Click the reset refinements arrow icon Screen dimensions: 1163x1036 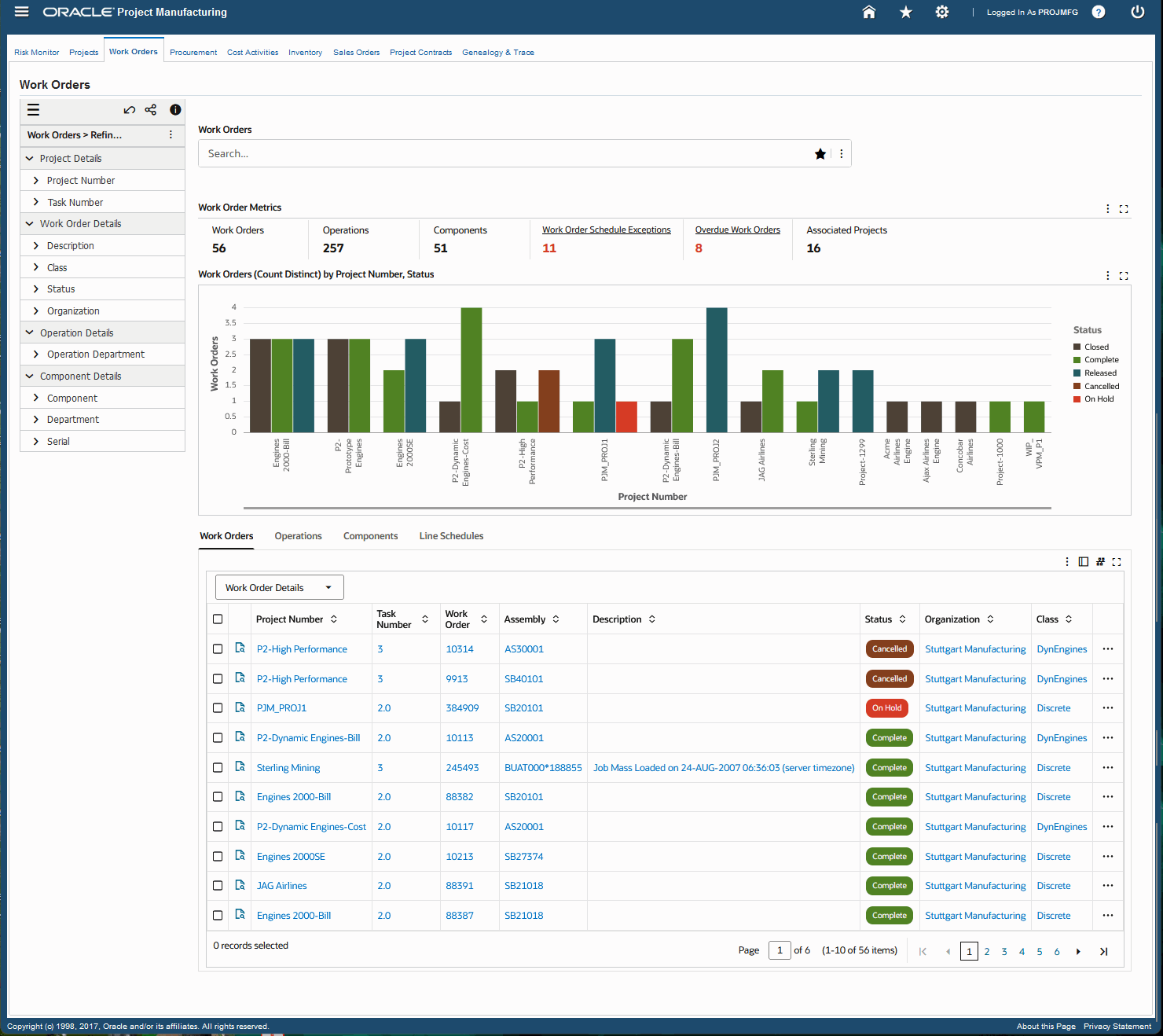(x=130, y=110)
